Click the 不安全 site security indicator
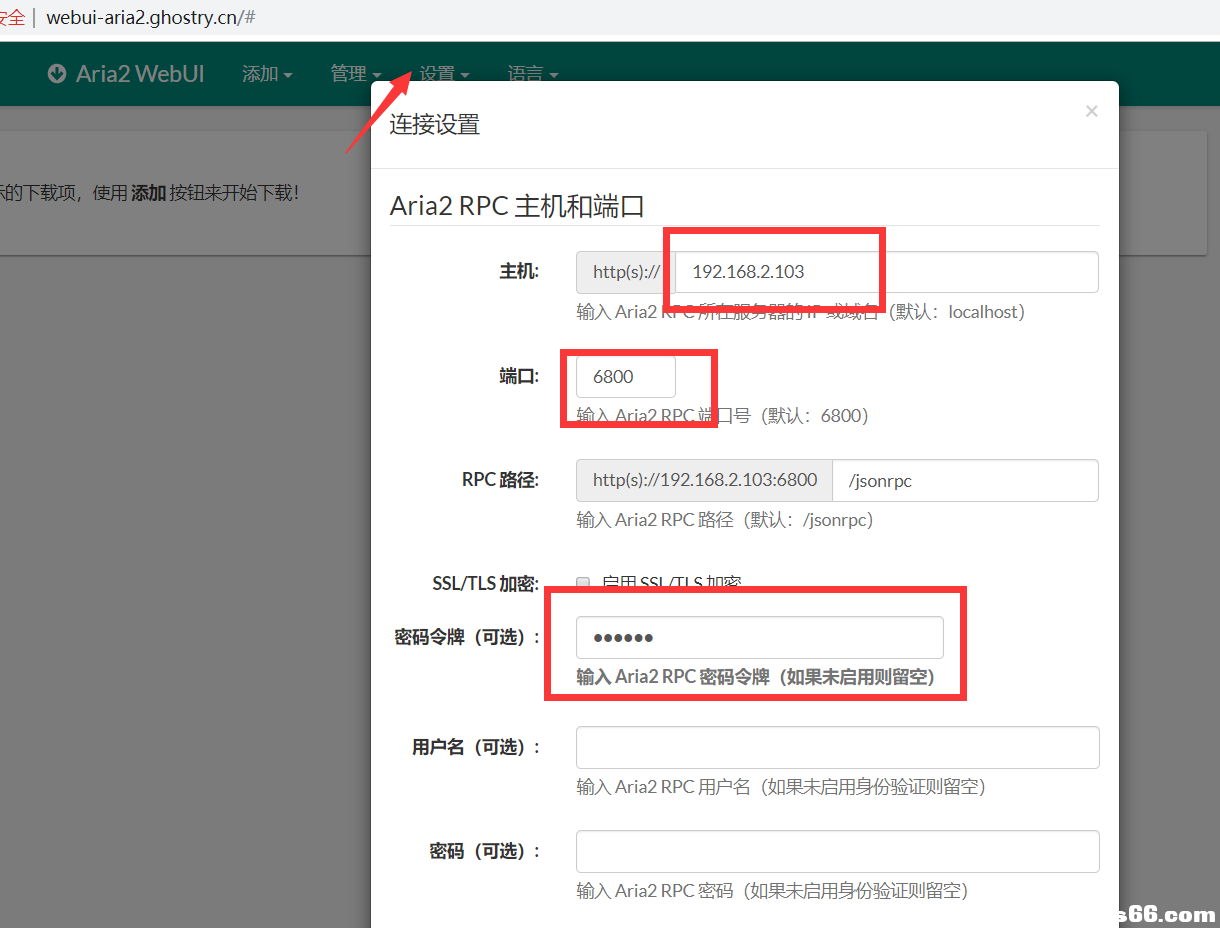The image size is (1220, 928). (x=12, y=18)
